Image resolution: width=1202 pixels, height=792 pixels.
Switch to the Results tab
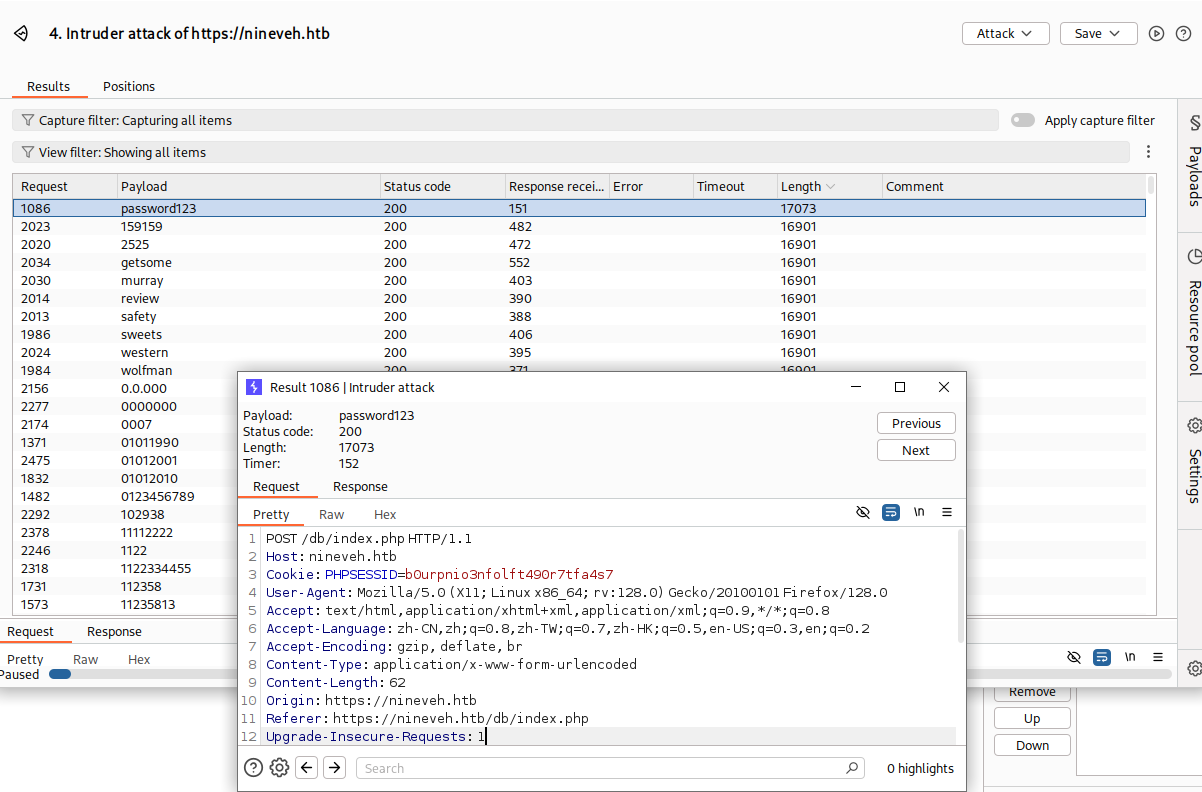(49, 86)
